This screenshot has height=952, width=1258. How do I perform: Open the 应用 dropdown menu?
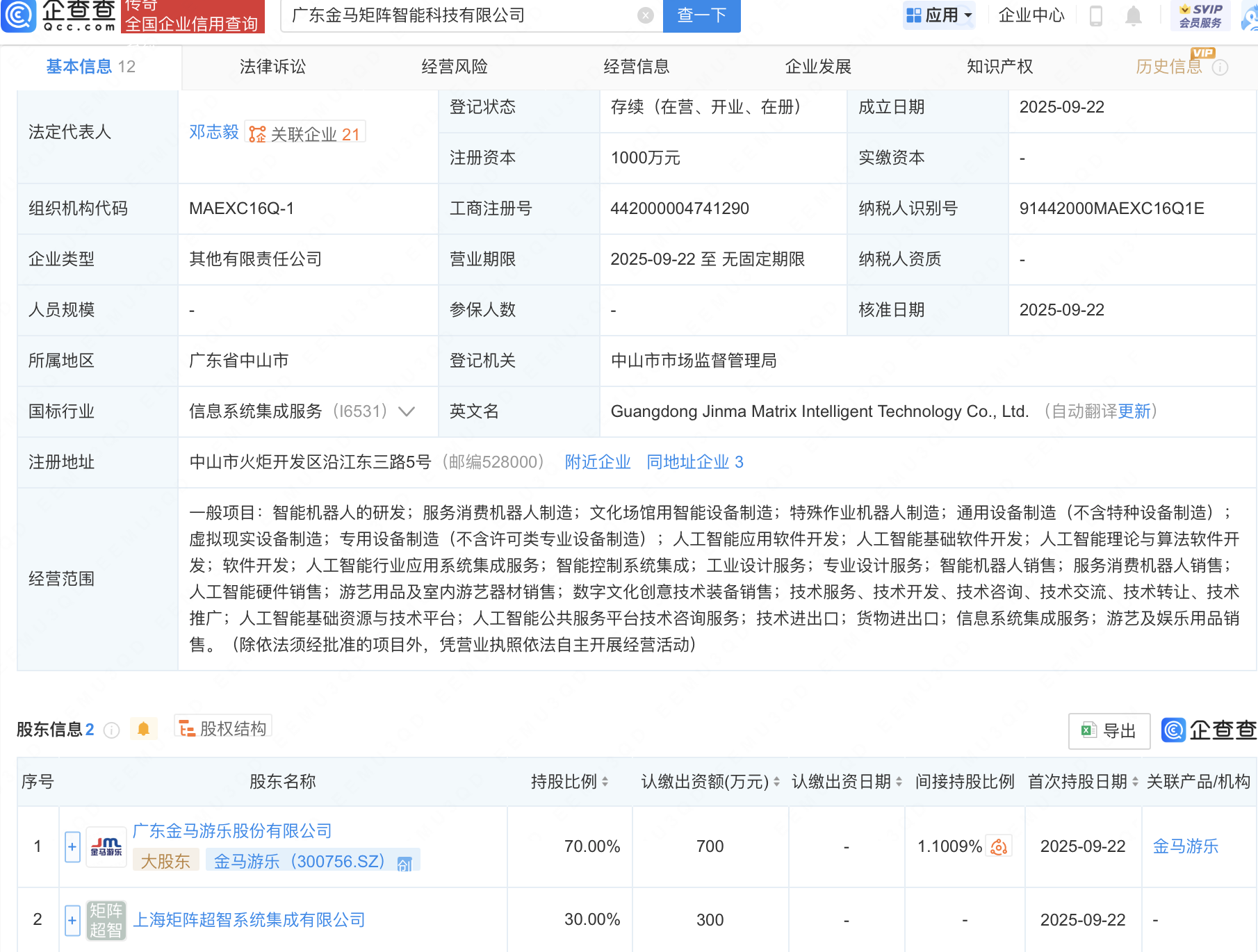pos(939,15)
